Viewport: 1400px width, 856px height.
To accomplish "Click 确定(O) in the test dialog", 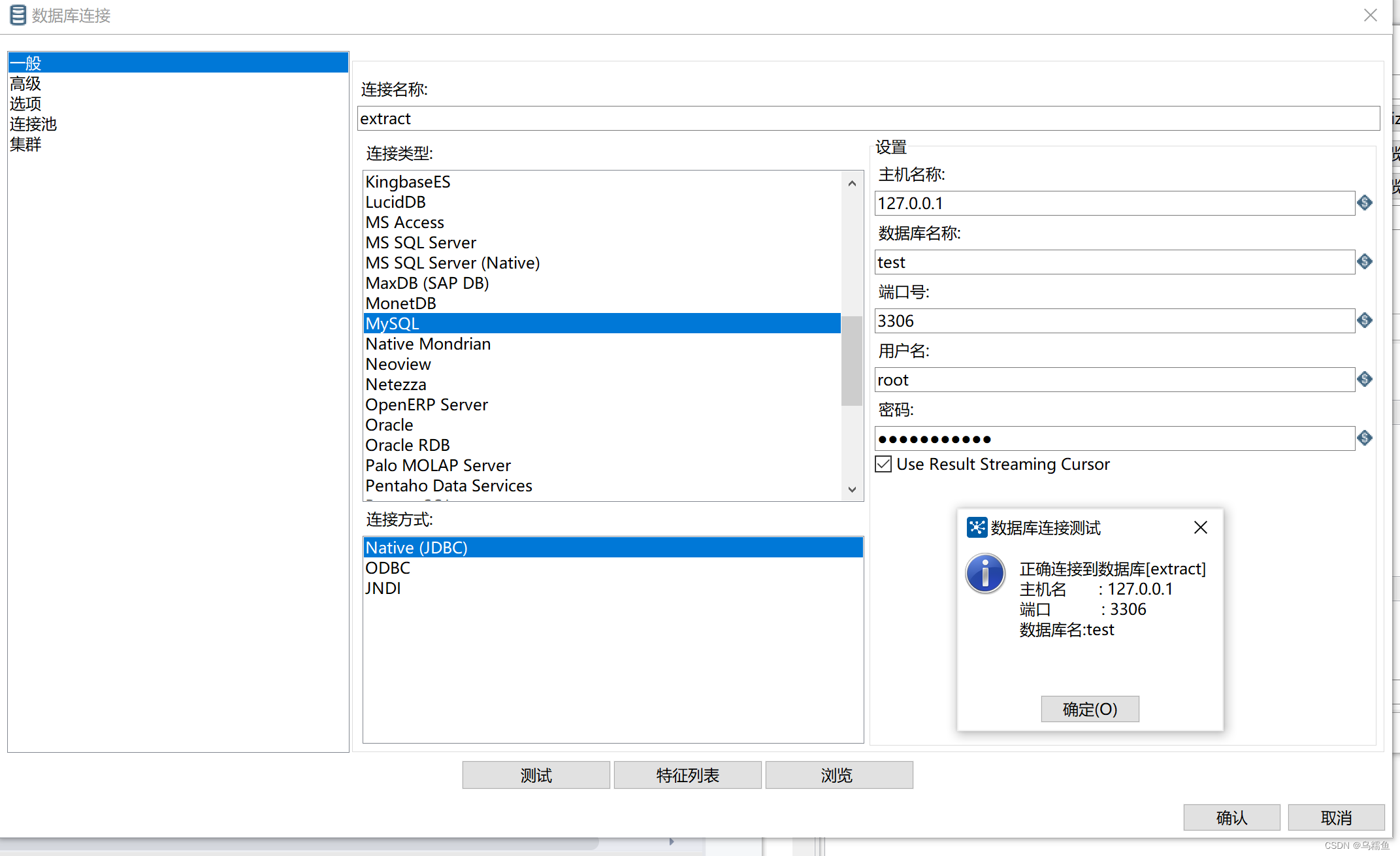I will click(x=1090, y=709).
